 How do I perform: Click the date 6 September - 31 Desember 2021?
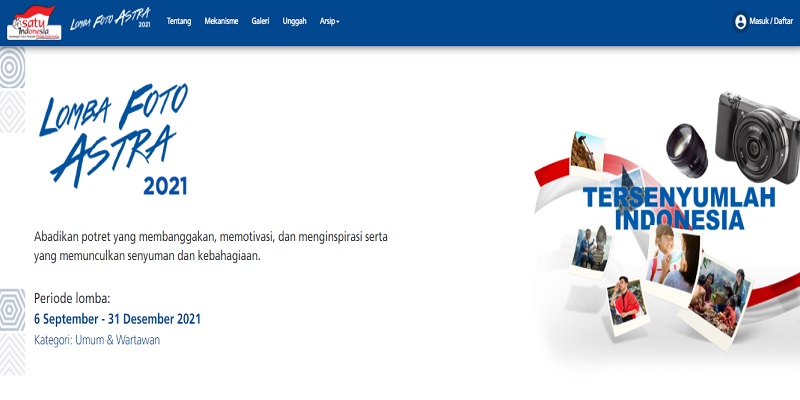click(117, 319)
